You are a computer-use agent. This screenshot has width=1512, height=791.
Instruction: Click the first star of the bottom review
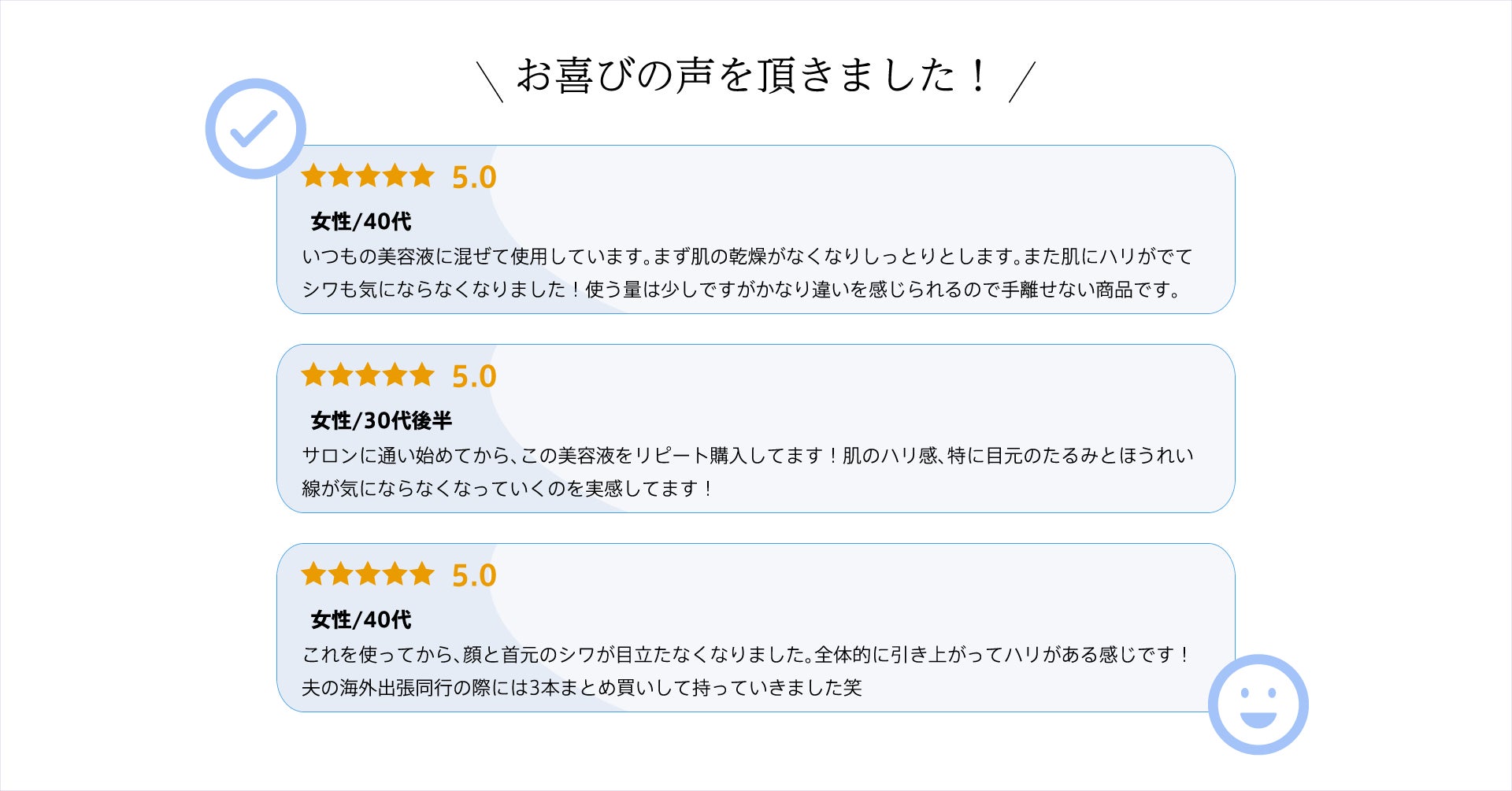[313, 574]
